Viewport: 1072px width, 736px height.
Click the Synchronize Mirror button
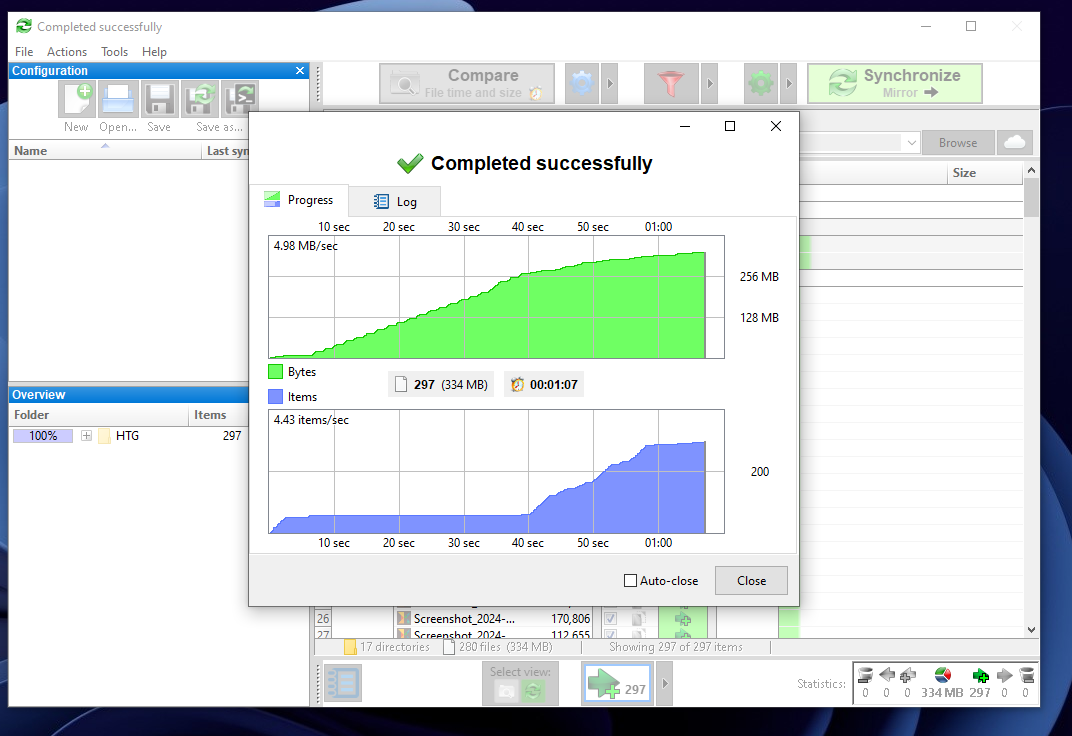(894, 83)
